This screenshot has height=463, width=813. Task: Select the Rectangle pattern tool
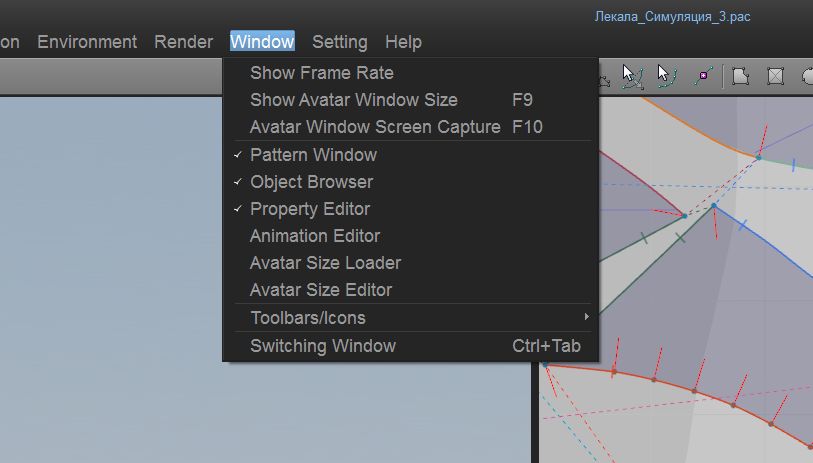click(774, 76)
